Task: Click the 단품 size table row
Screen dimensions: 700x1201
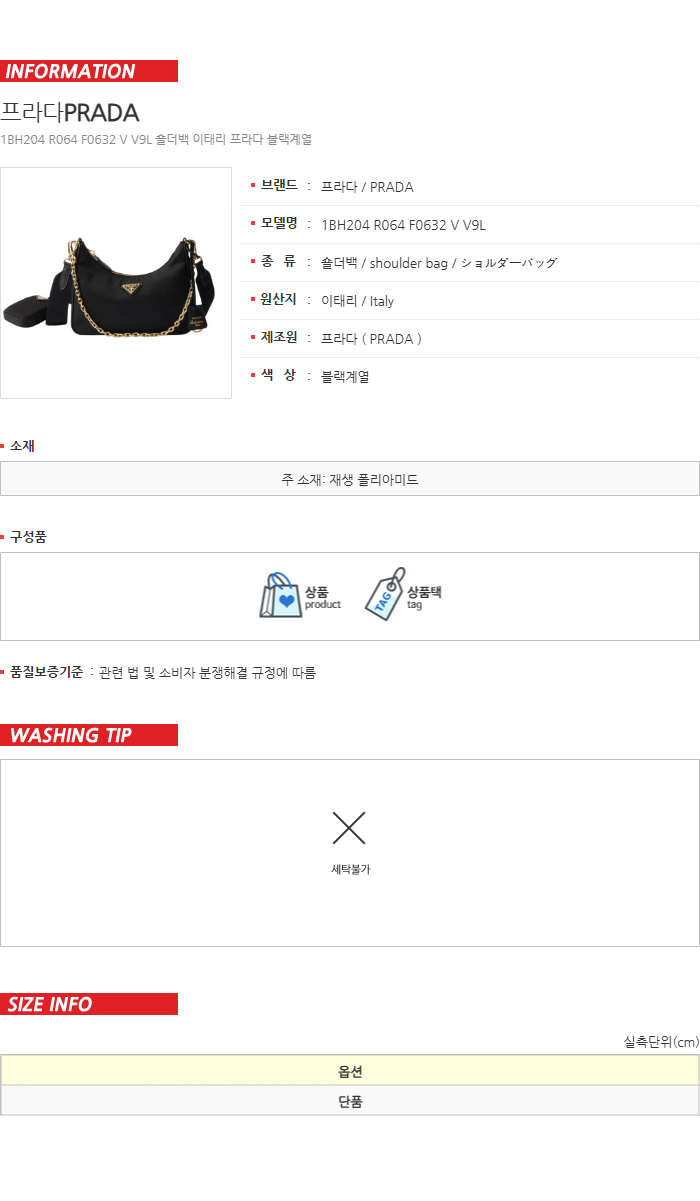Action: (350, 1101)
